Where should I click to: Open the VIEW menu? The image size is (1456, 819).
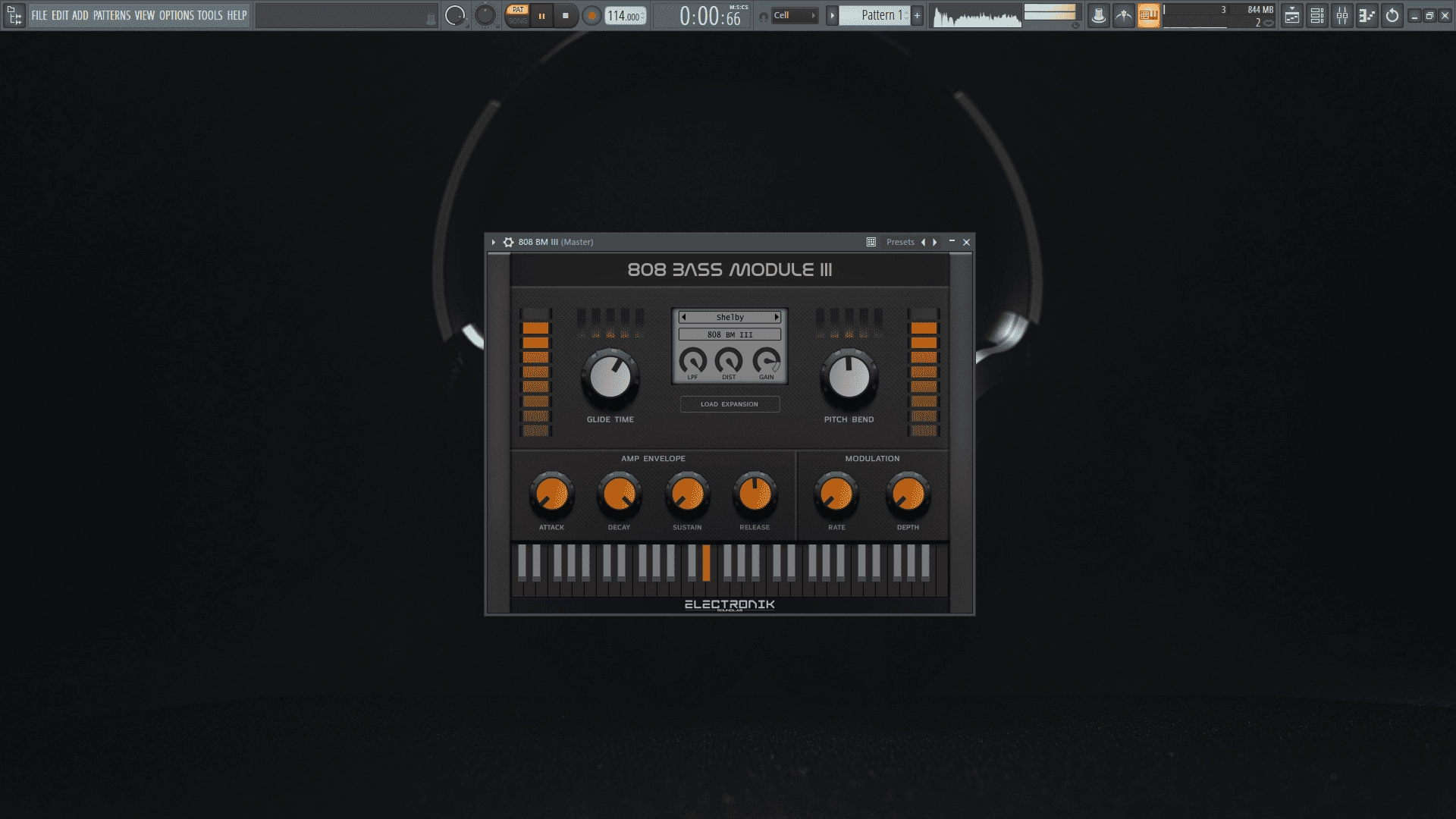(145, 15)
